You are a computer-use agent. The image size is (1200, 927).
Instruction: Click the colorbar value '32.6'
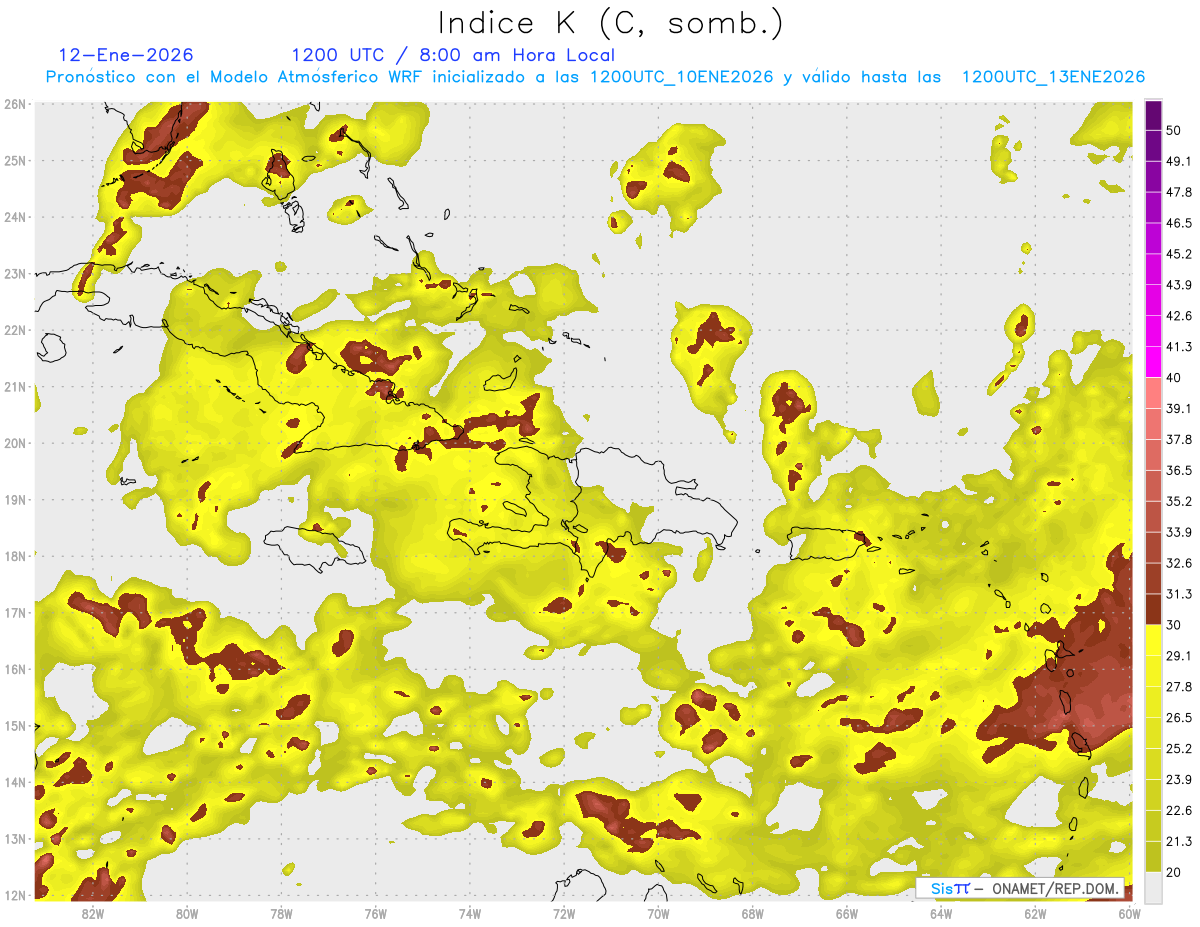click(1179, 563)
